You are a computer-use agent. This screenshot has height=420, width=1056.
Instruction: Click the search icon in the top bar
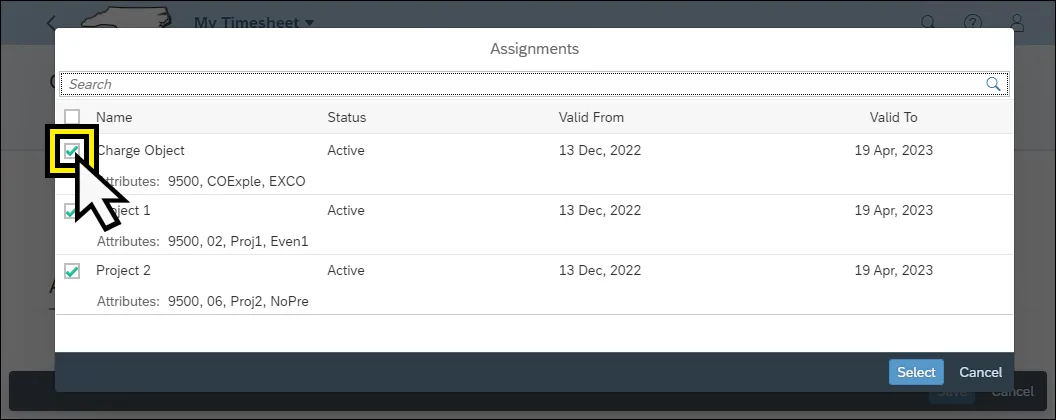click(x=927, y=22)
